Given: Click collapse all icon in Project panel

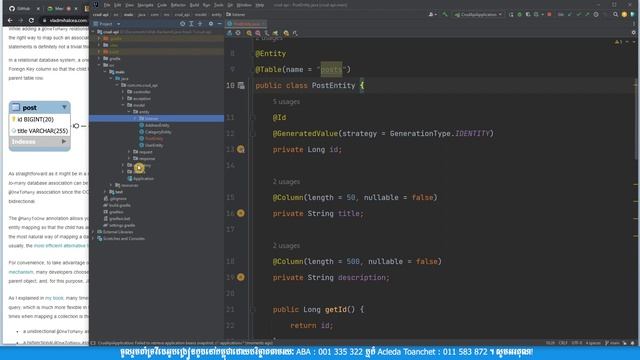Looking at the screenshot, I should (x=200, y=24).
